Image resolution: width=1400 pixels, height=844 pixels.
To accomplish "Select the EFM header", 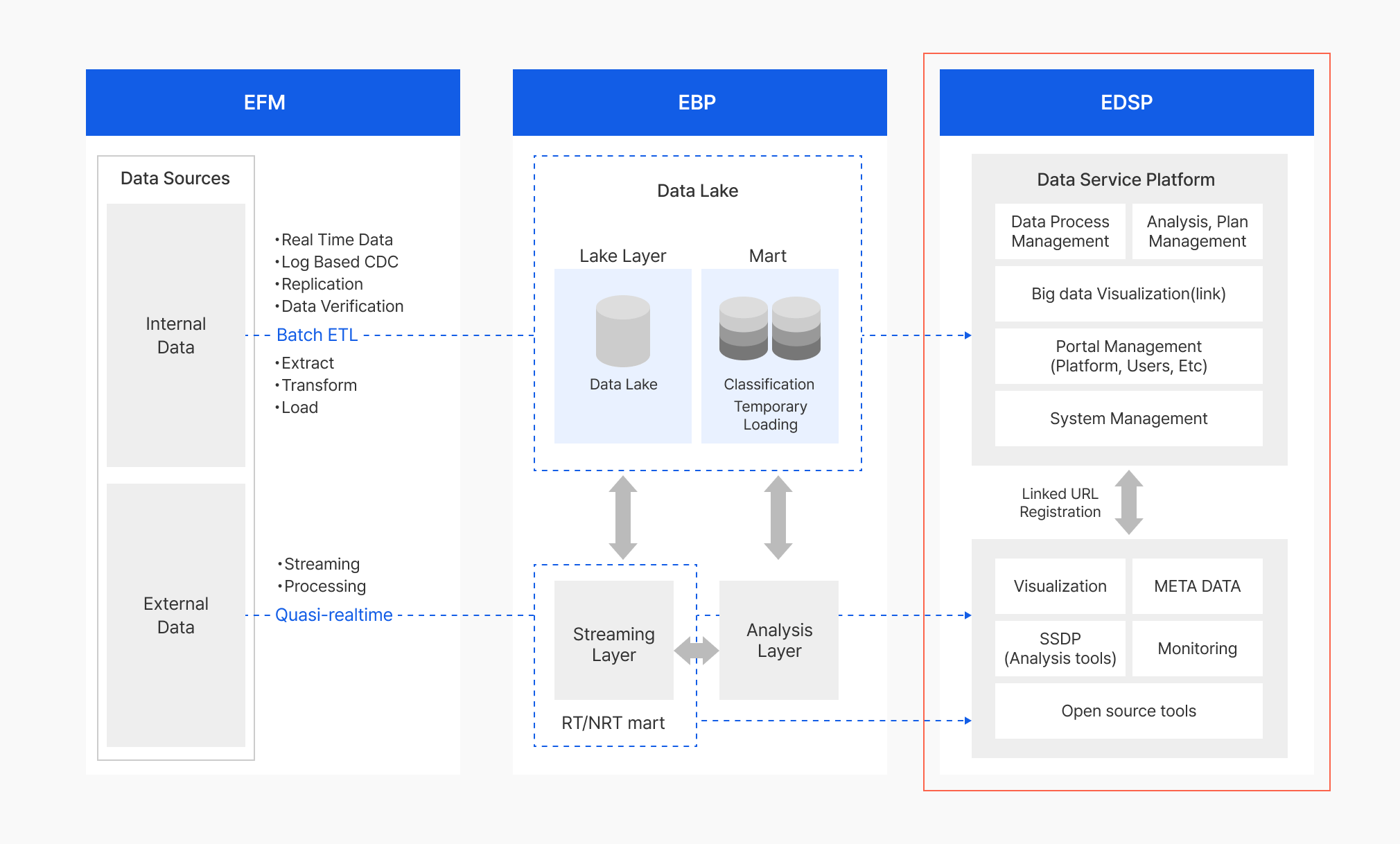I will coord(273,103).
